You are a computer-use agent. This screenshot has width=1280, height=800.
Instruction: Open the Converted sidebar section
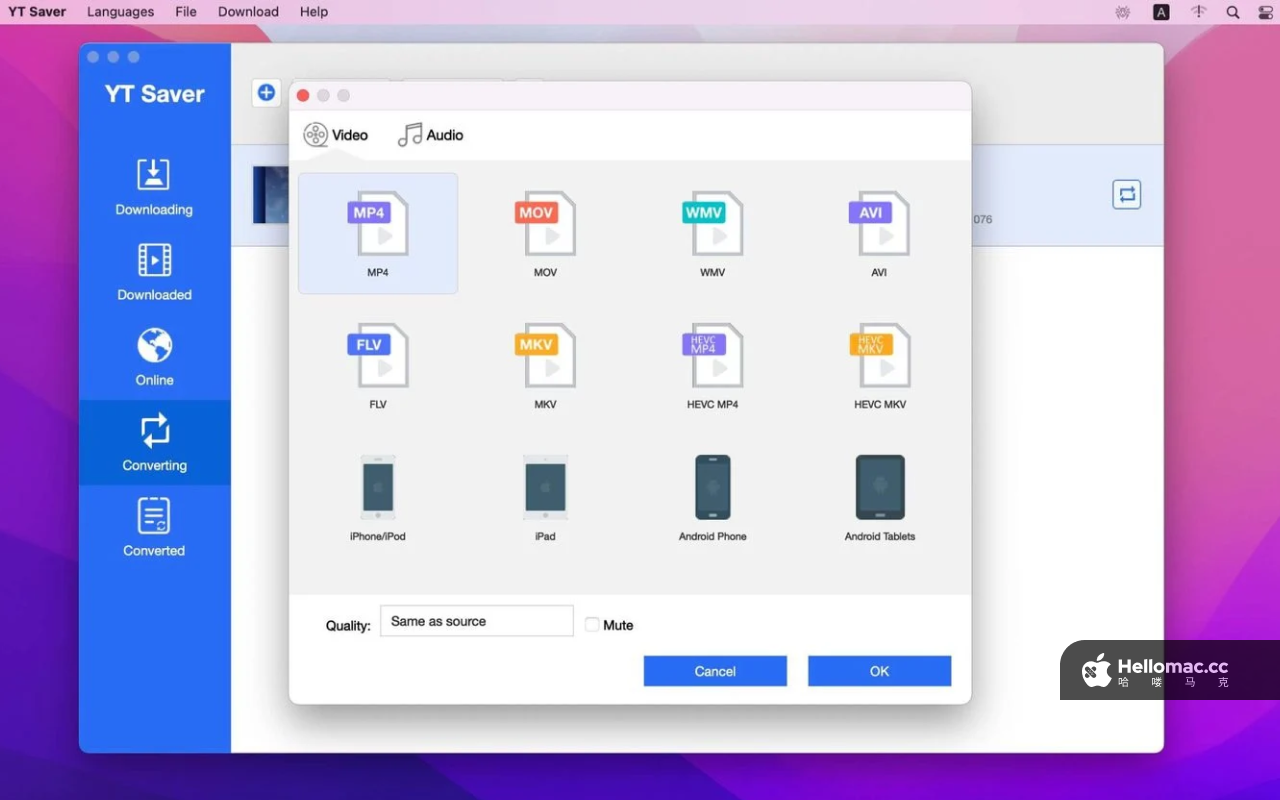pos(154,528)
